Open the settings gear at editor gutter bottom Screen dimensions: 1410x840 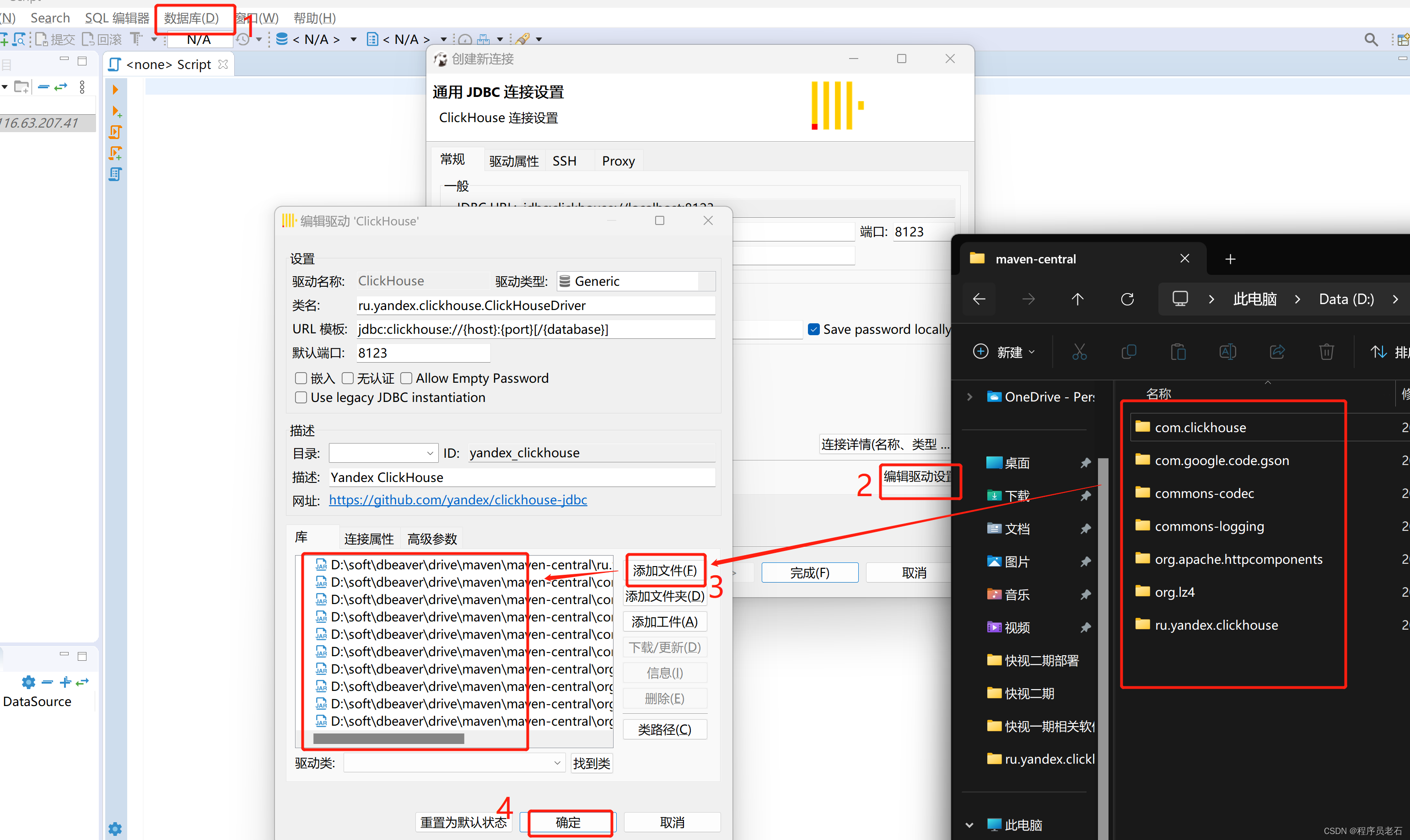point(115,829)
